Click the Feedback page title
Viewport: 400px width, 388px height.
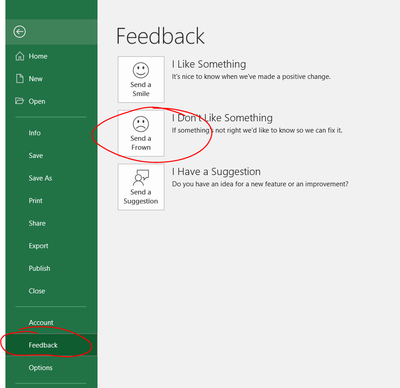click(160, 36)
